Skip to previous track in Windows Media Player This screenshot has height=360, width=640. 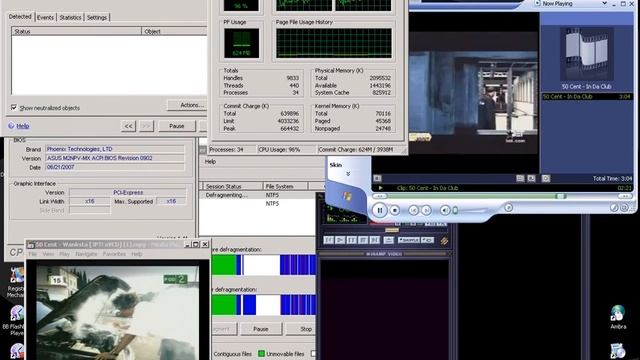(413, 210)
